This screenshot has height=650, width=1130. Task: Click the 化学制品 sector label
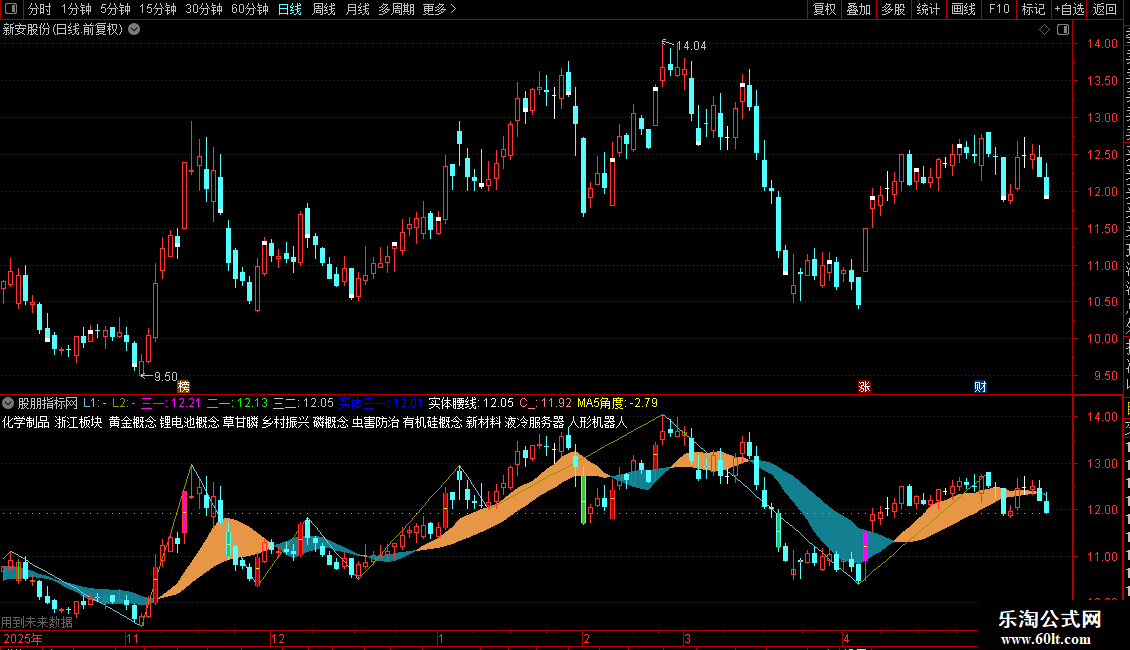pyautogui.click(x=26, y=422)
